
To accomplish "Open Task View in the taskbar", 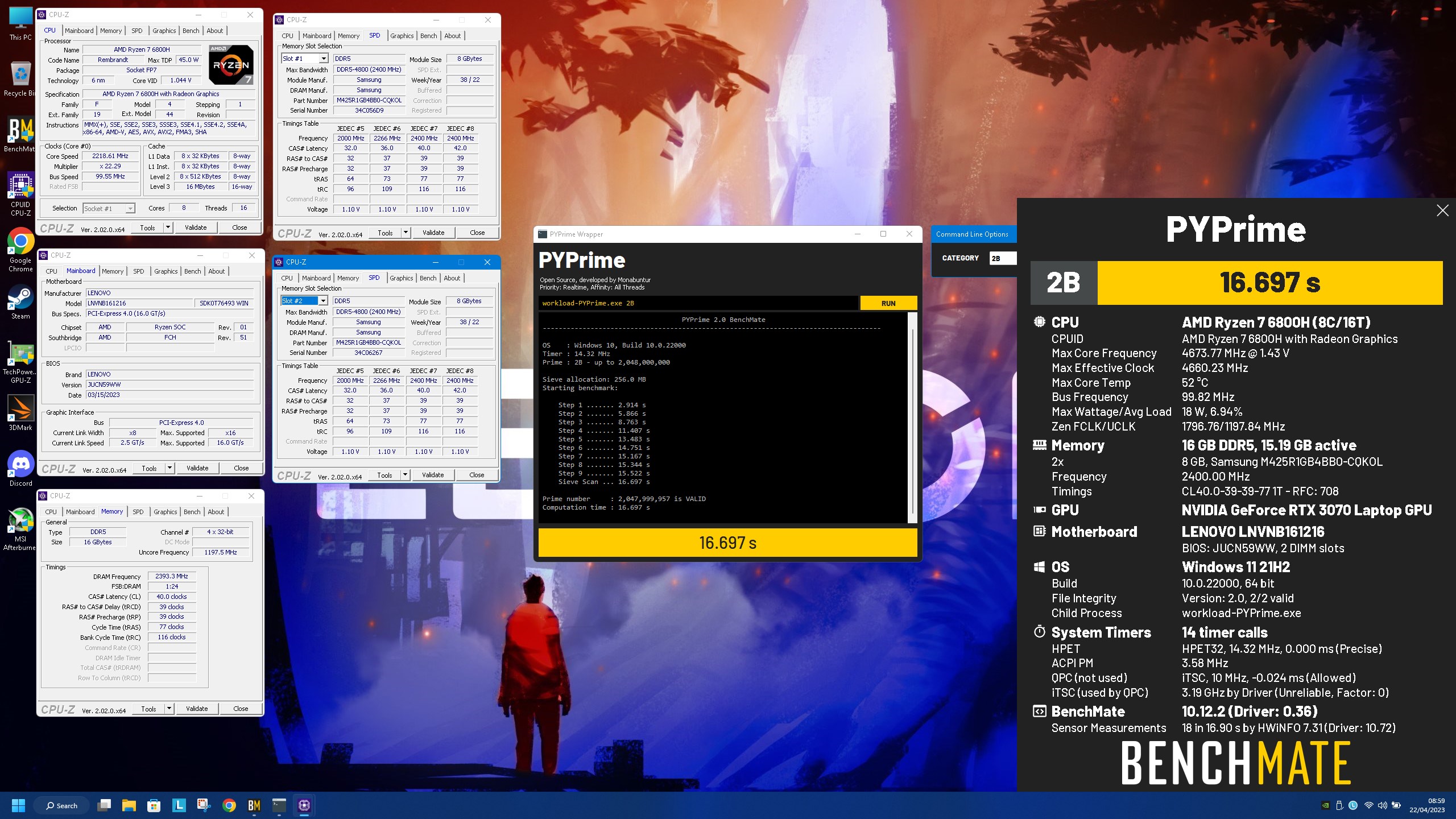I will [x=104, y=805].
